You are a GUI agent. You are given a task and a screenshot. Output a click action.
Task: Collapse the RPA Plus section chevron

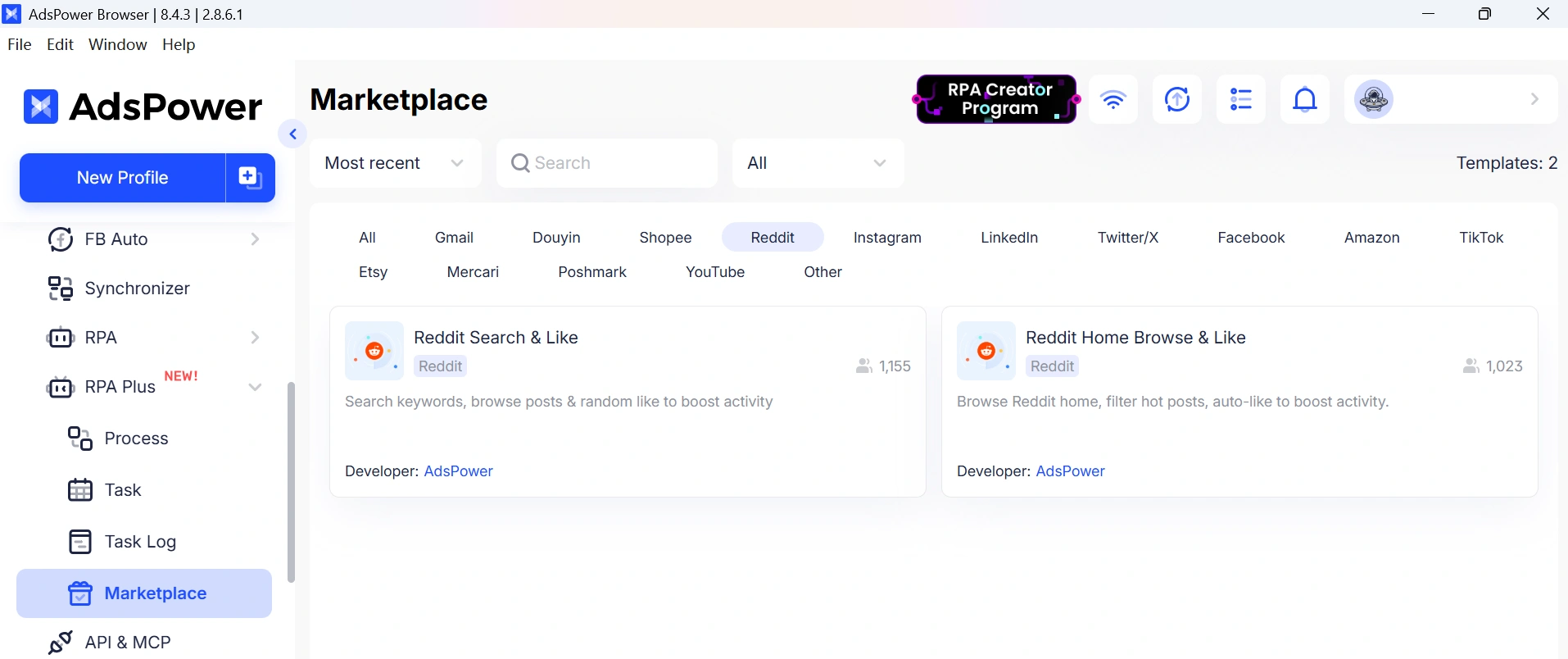click(x=255, y=387)
